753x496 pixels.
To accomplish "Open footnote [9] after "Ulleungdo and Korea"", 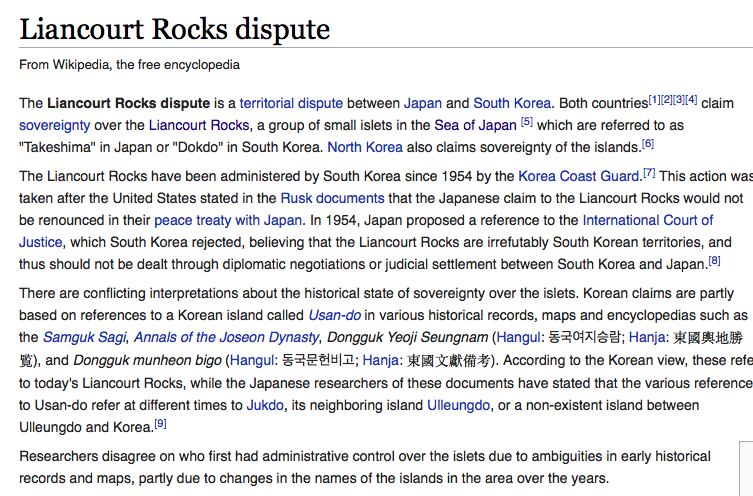I will [x=160, y=423].
